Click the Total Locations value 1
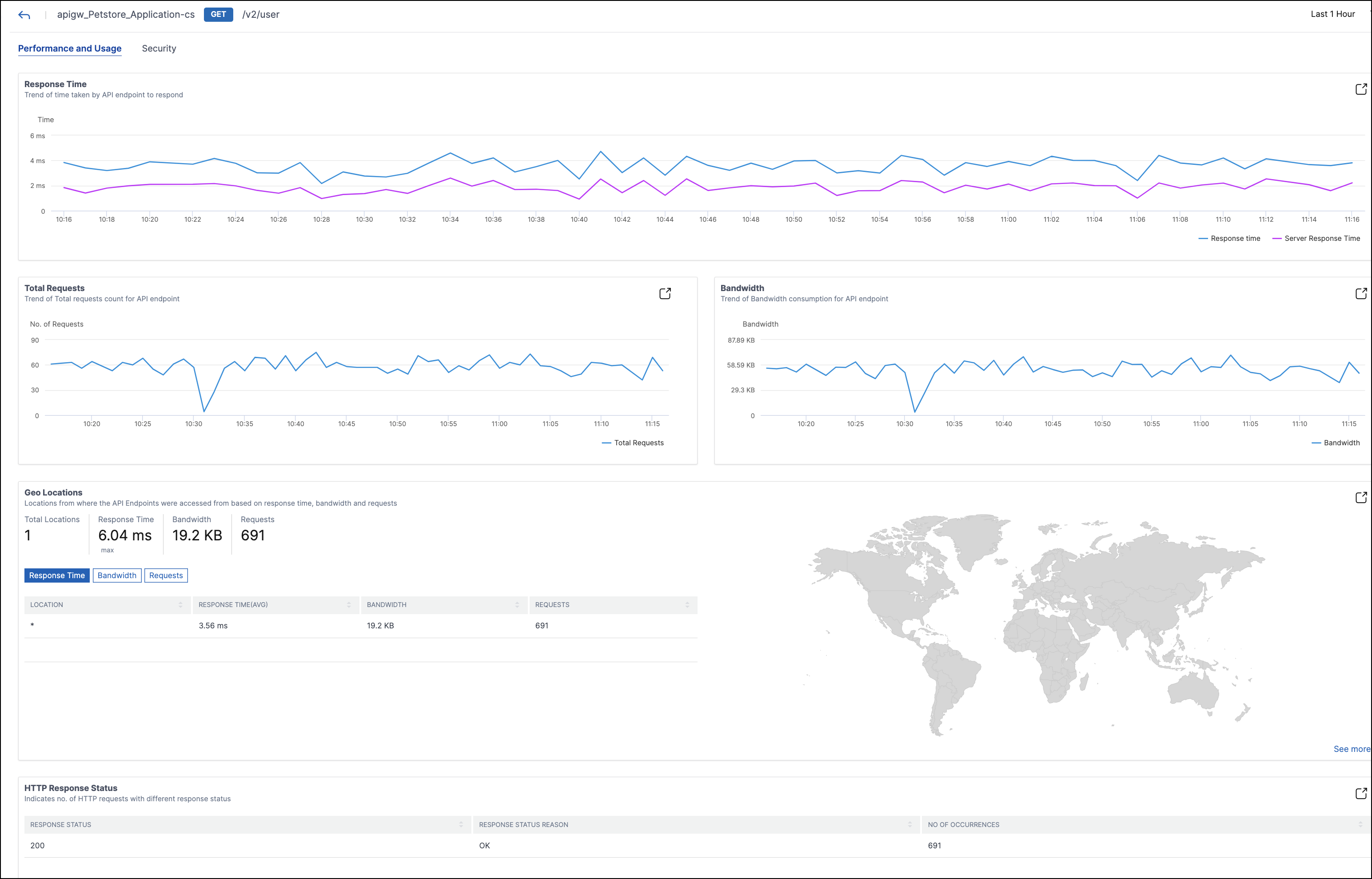This screenshot has width=1372, height=879. [x=28, y=535]
